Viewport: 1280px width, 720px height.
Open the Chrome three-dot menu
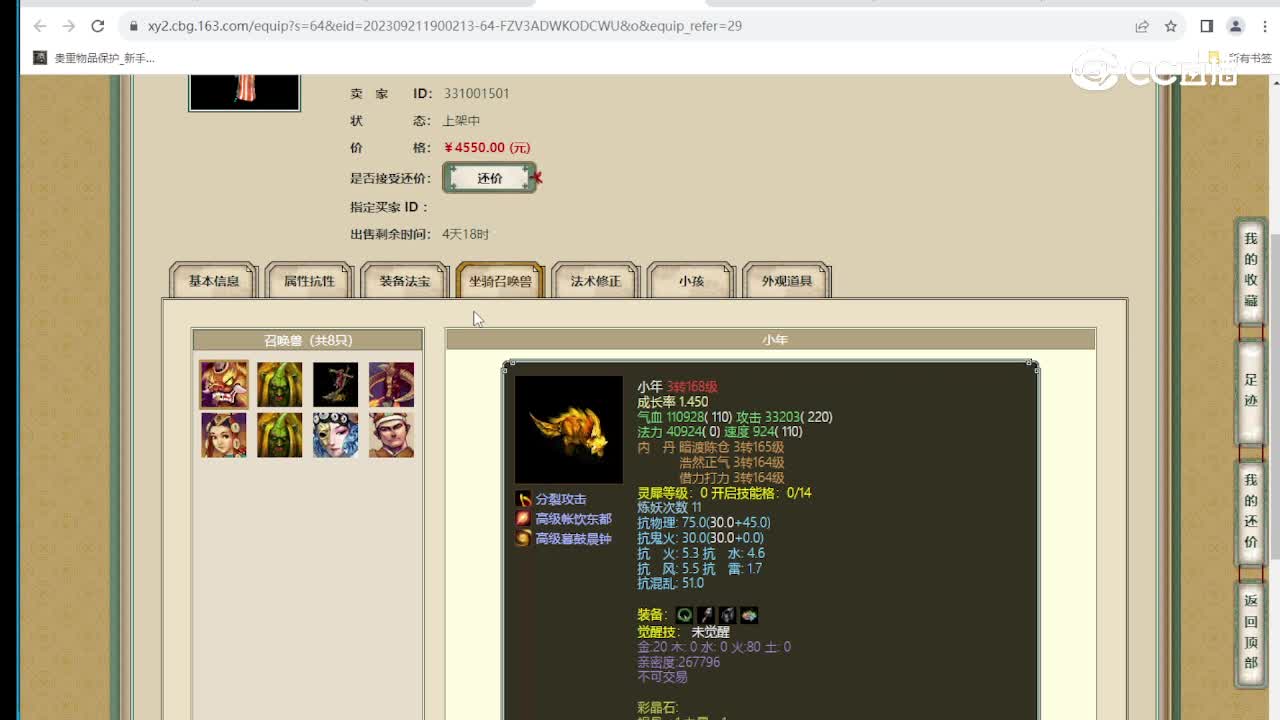[x=1263, y=26]
